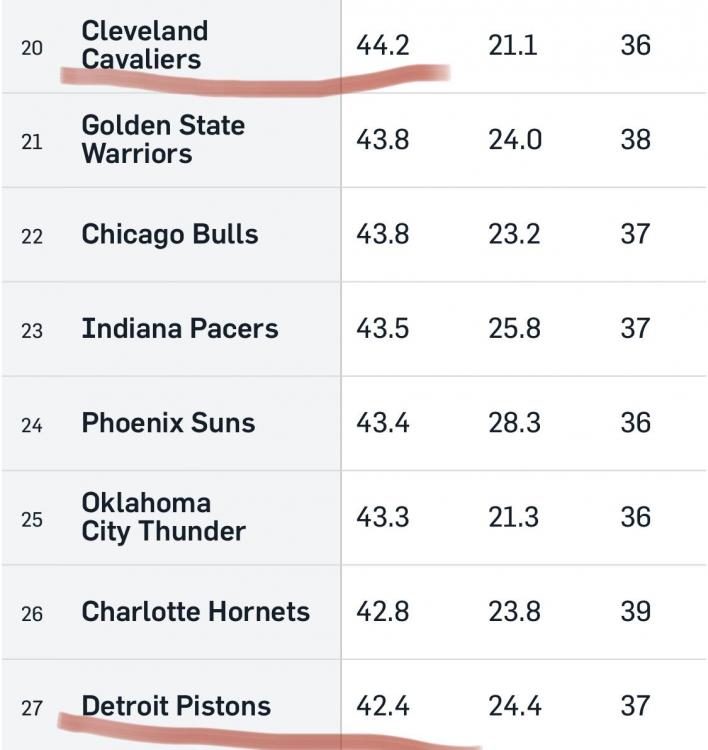Click rank number 23 beside Indiana Pacers
The image size is (708, 750).
coord(32,330)
